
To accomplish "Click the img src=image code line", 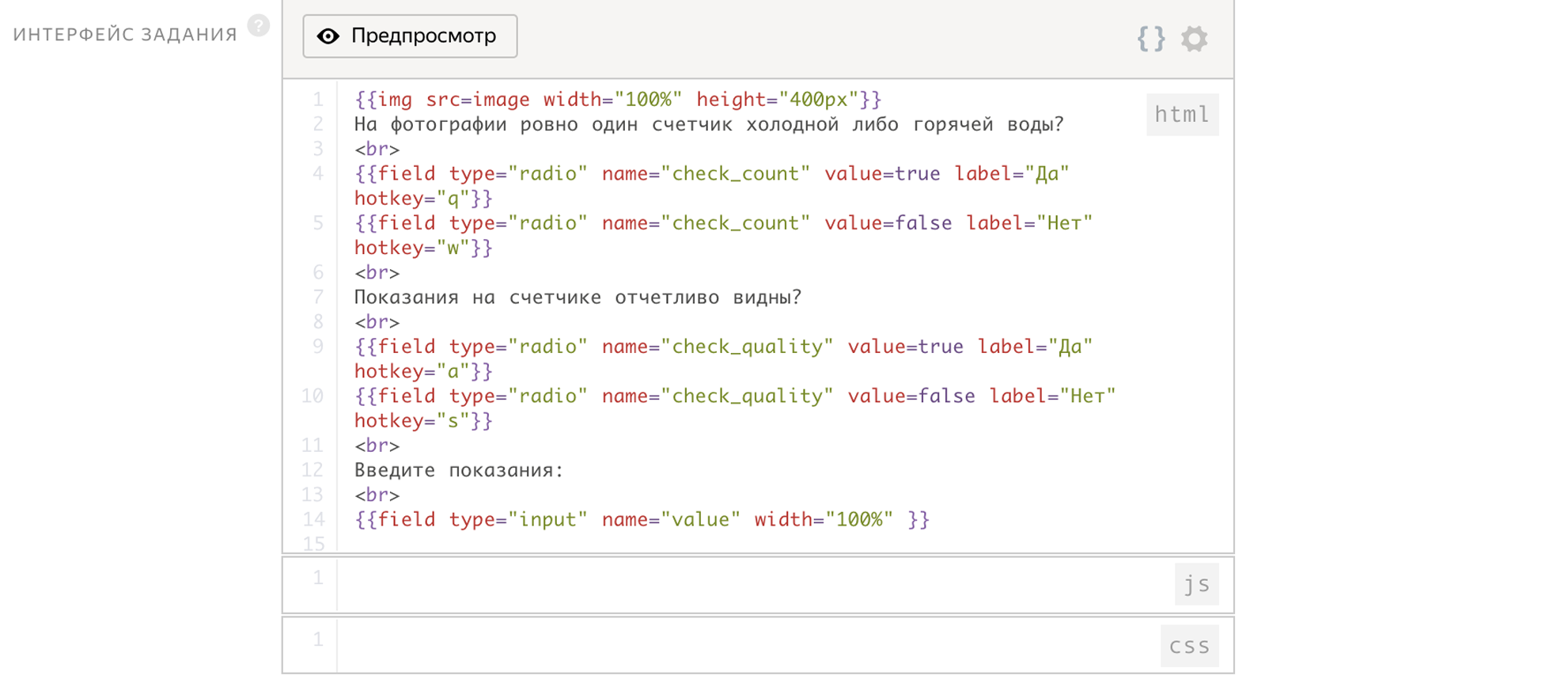I will tap(617, 100).
